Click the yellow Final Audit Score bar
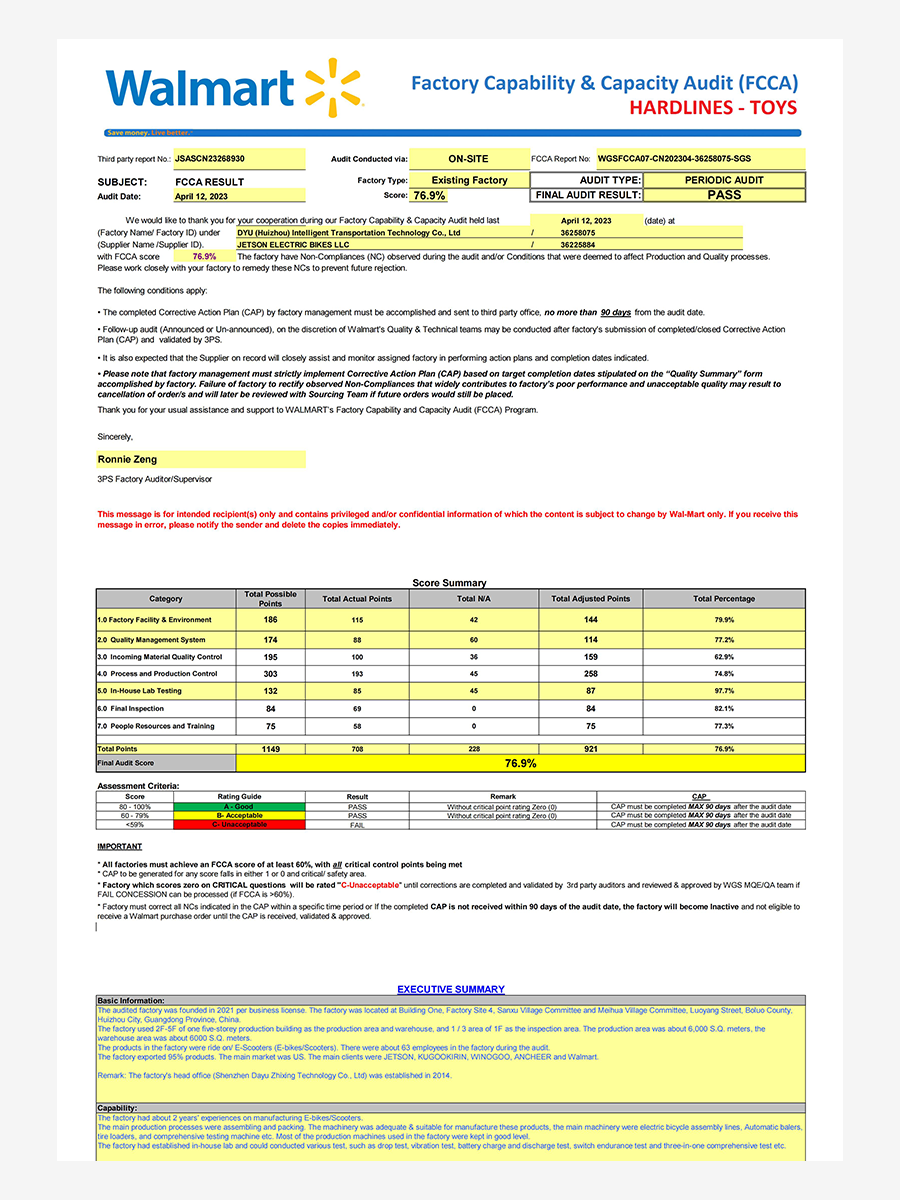This screenshot has width=900, height=1200. [520, 763]
